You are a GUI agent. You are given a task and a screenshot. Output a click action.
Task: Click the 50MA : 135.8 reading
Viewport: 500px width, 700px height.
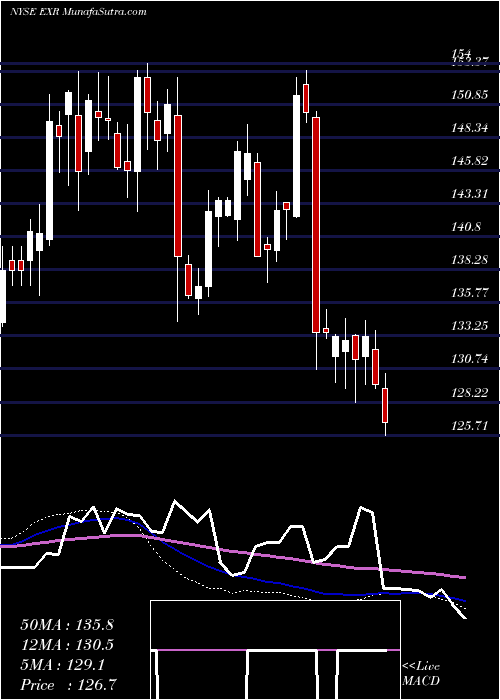67,625
